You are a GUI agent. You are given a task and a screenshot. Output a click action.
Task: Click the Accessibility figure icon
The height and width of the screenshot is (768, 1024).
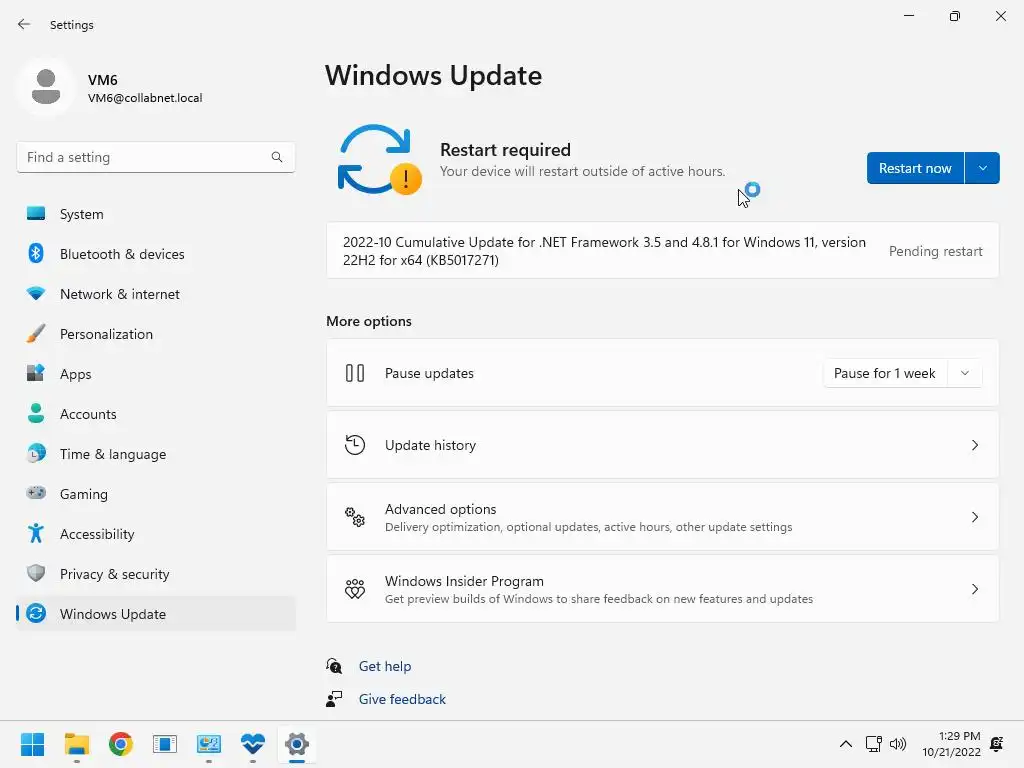36,533
